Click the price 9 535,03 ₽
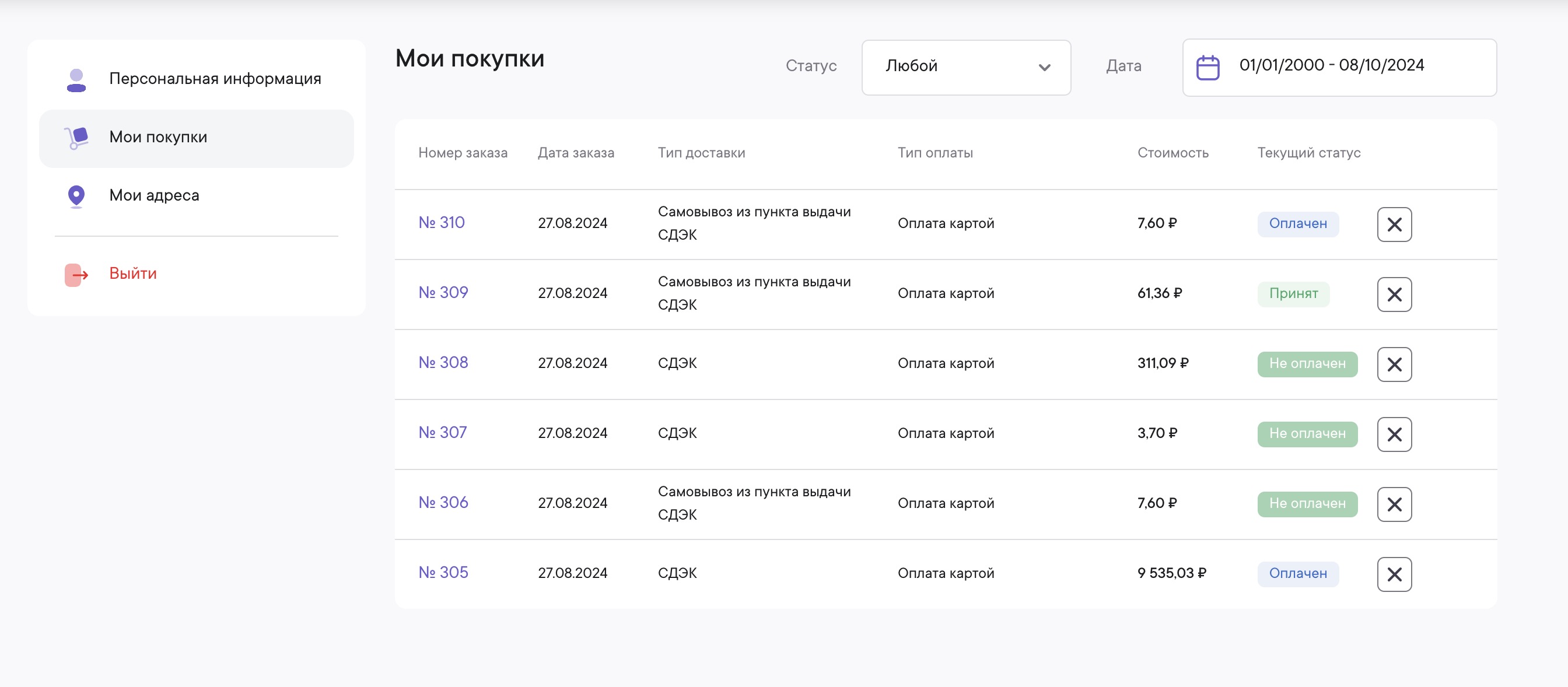 (1172, 573)
